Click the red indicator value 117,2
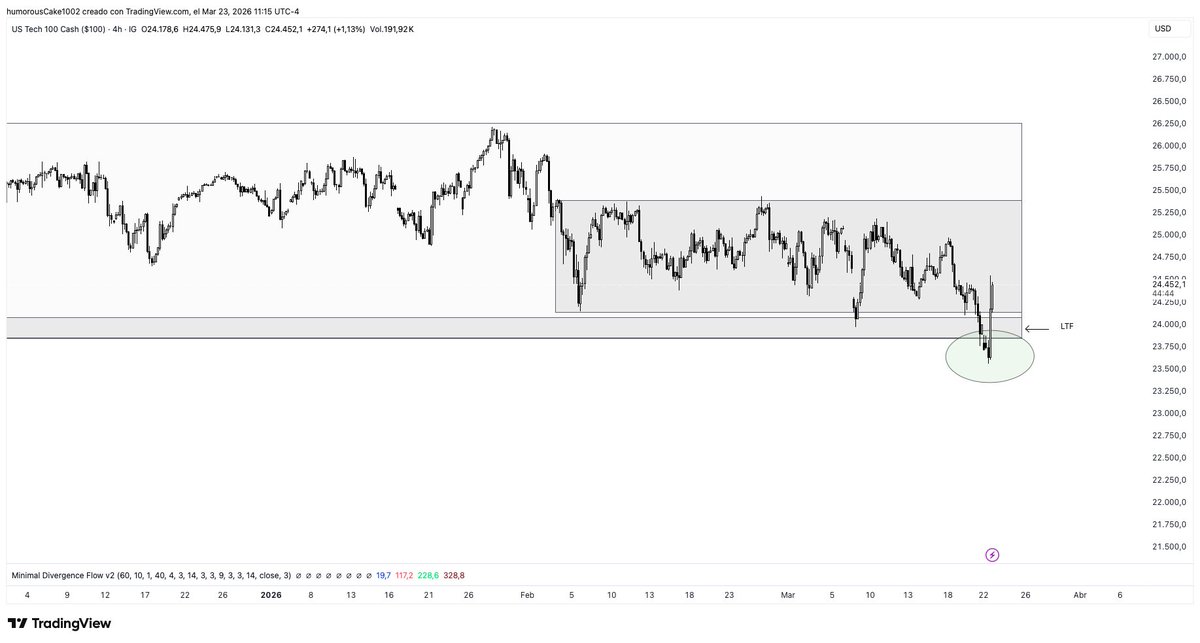The image size is (1200, 643). click(404, 575)
